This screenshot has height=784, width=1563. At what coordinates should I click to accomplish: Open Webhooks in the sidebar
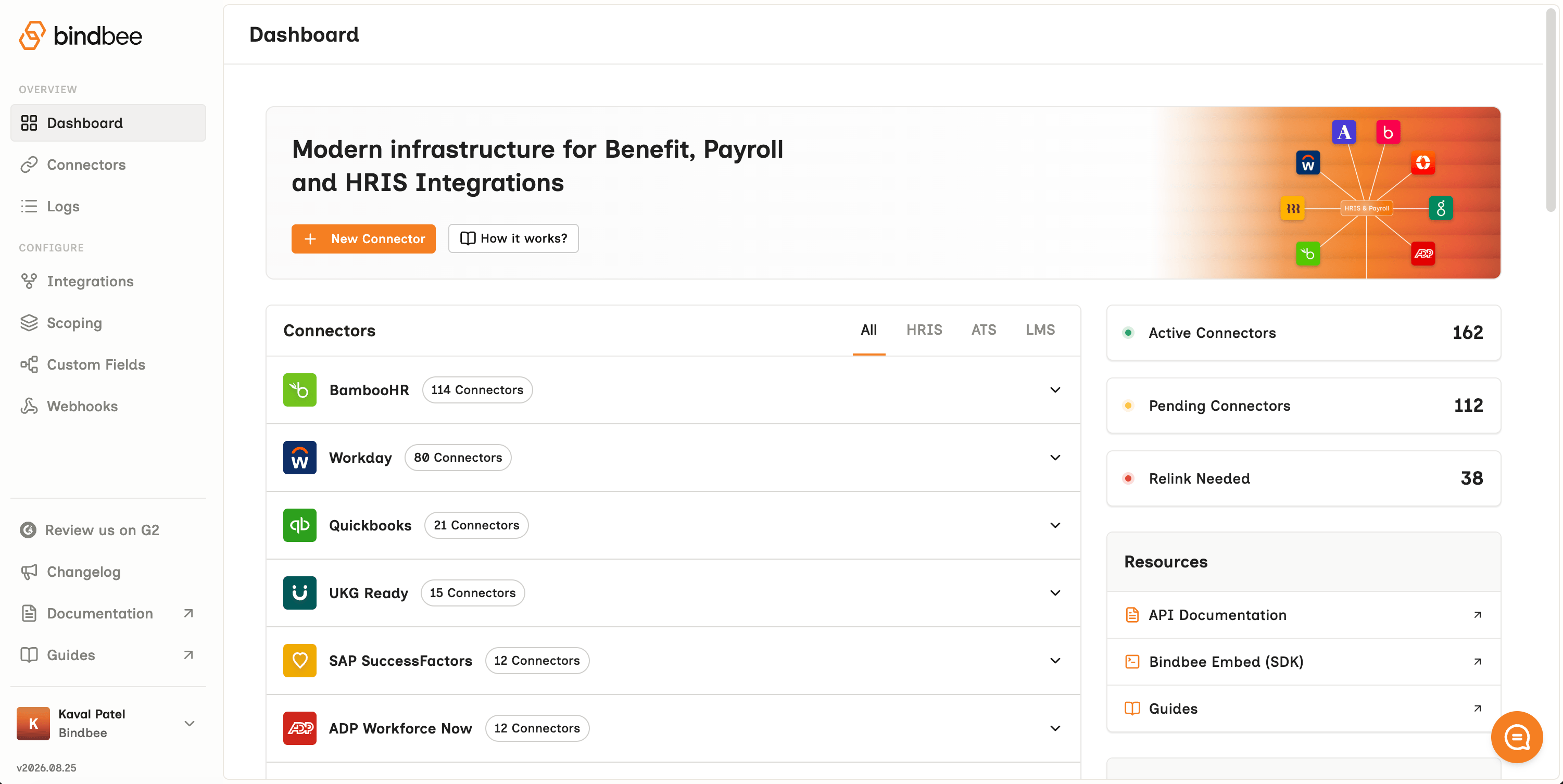pos(108,406)
